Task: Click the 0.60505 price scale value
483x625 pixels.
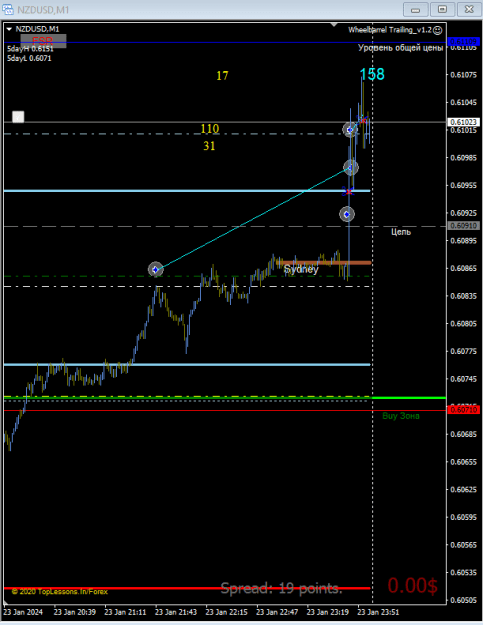Action: [463, 600]
